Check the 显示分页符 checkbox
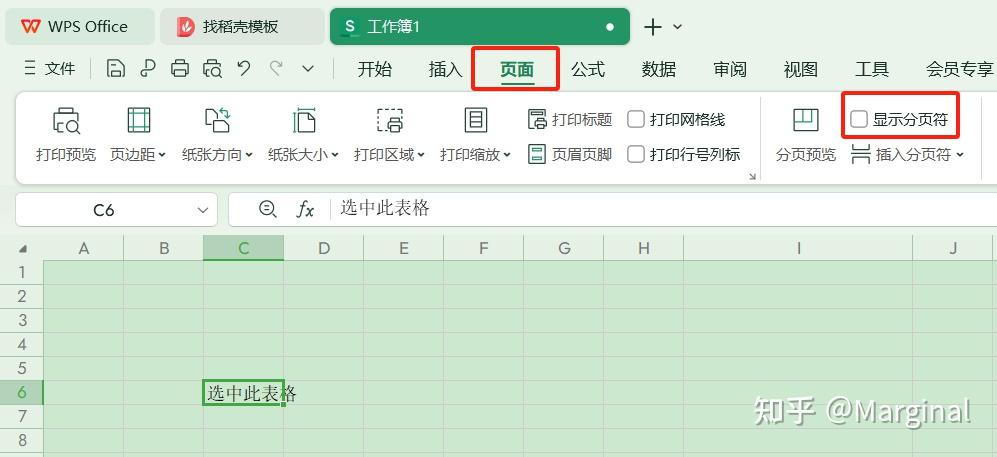The image size is (997, 457). coord(859,119)
